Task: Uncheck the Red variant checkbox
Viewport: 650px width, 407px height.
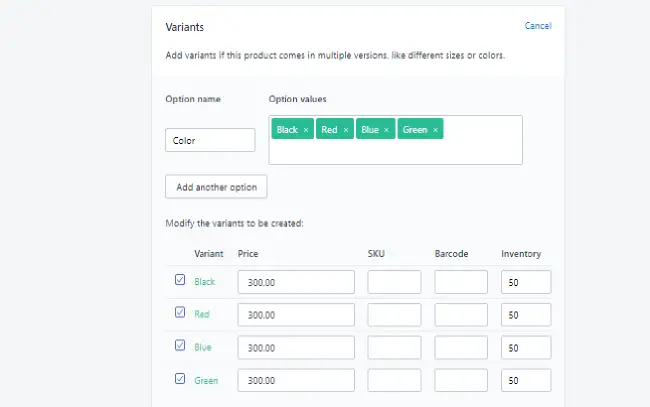Action: (x=180, y=312)
